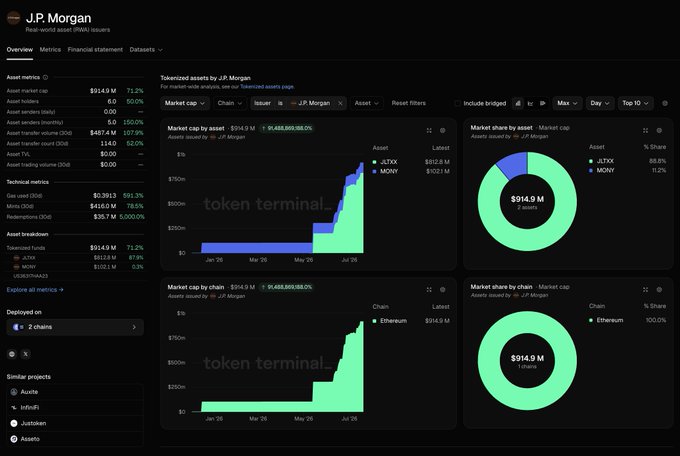Open the Tokenized assets page link
Screen dimensions: 680x456
point(267,87)
